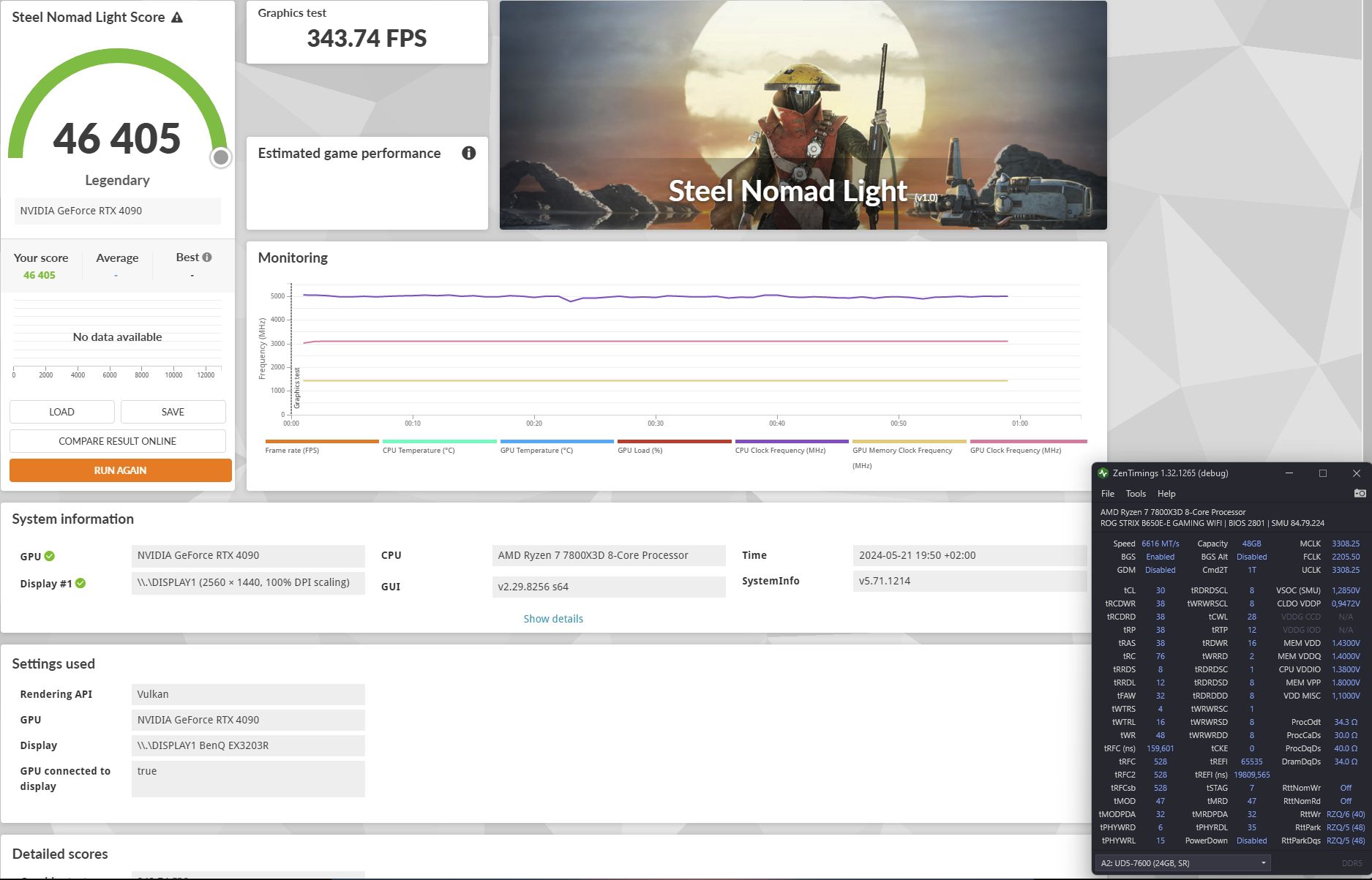Toggle the GPU Memory Clock Frequency legend series
The image size is (1372, 880).
pyautogui.click(x=909, y=454)
